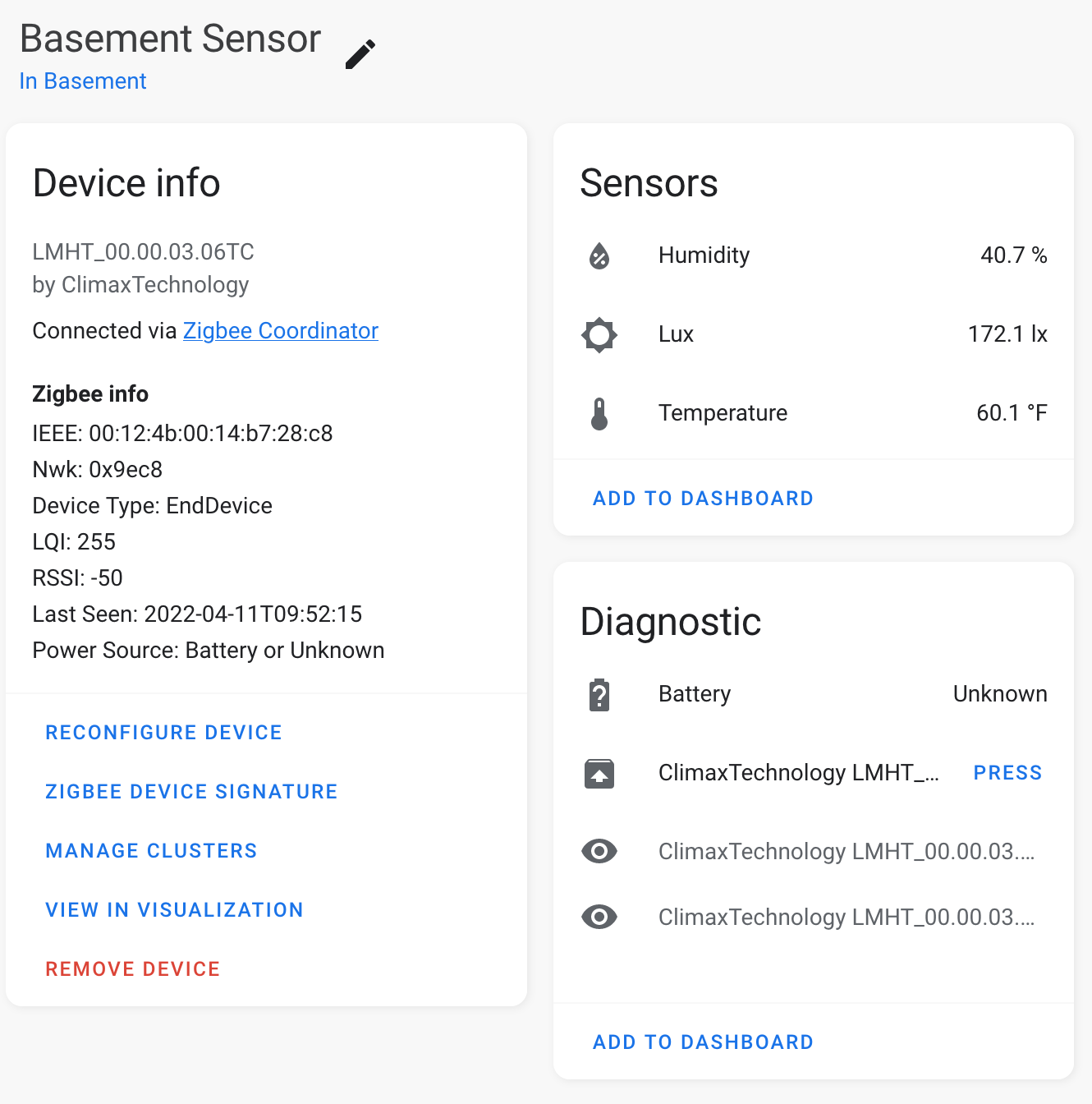Click the humidity water-drop icon
This screenshot has height=1104, width=1092.
[x=599, y=255]
